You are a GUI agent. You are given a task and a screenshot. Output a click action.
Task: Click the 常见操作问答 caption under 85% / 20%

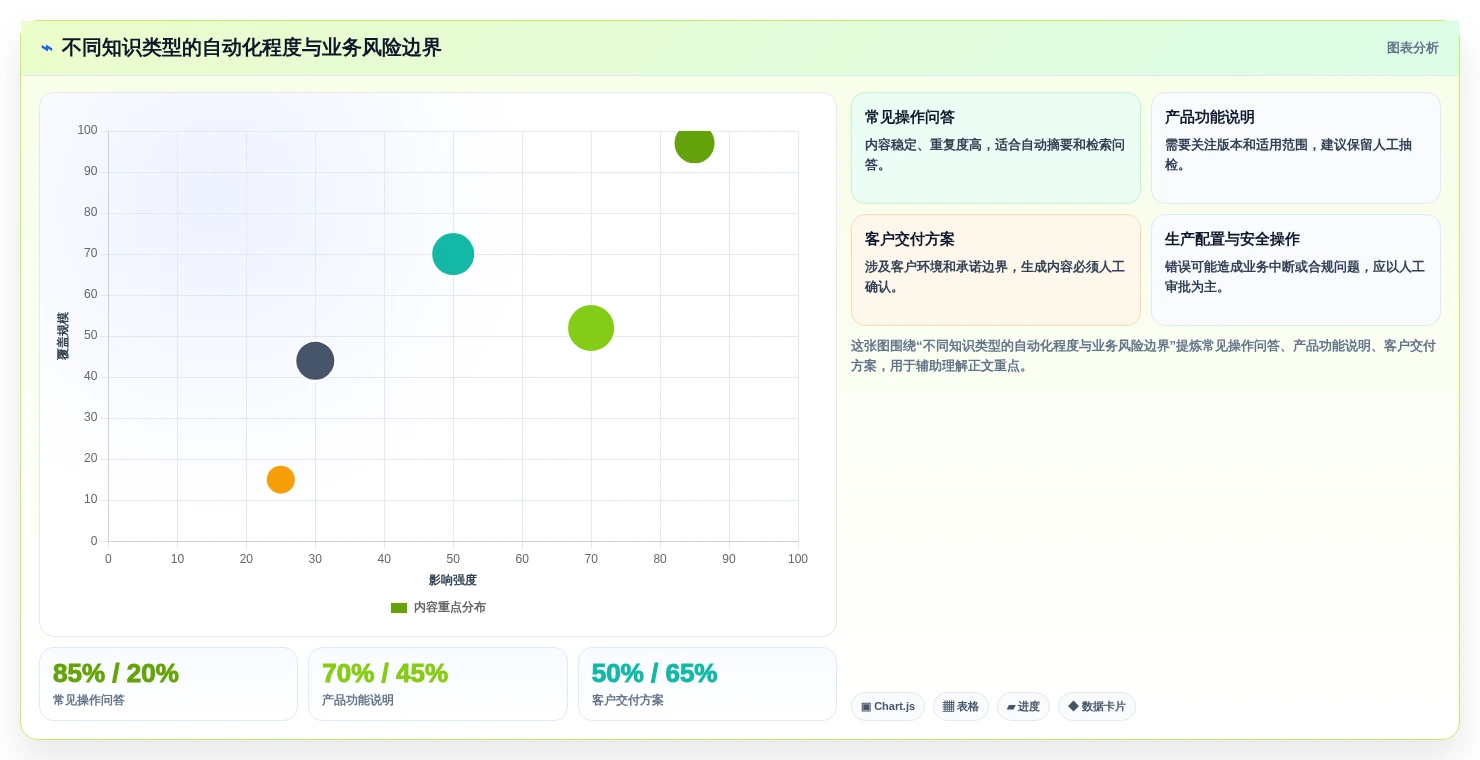point(89,700)
